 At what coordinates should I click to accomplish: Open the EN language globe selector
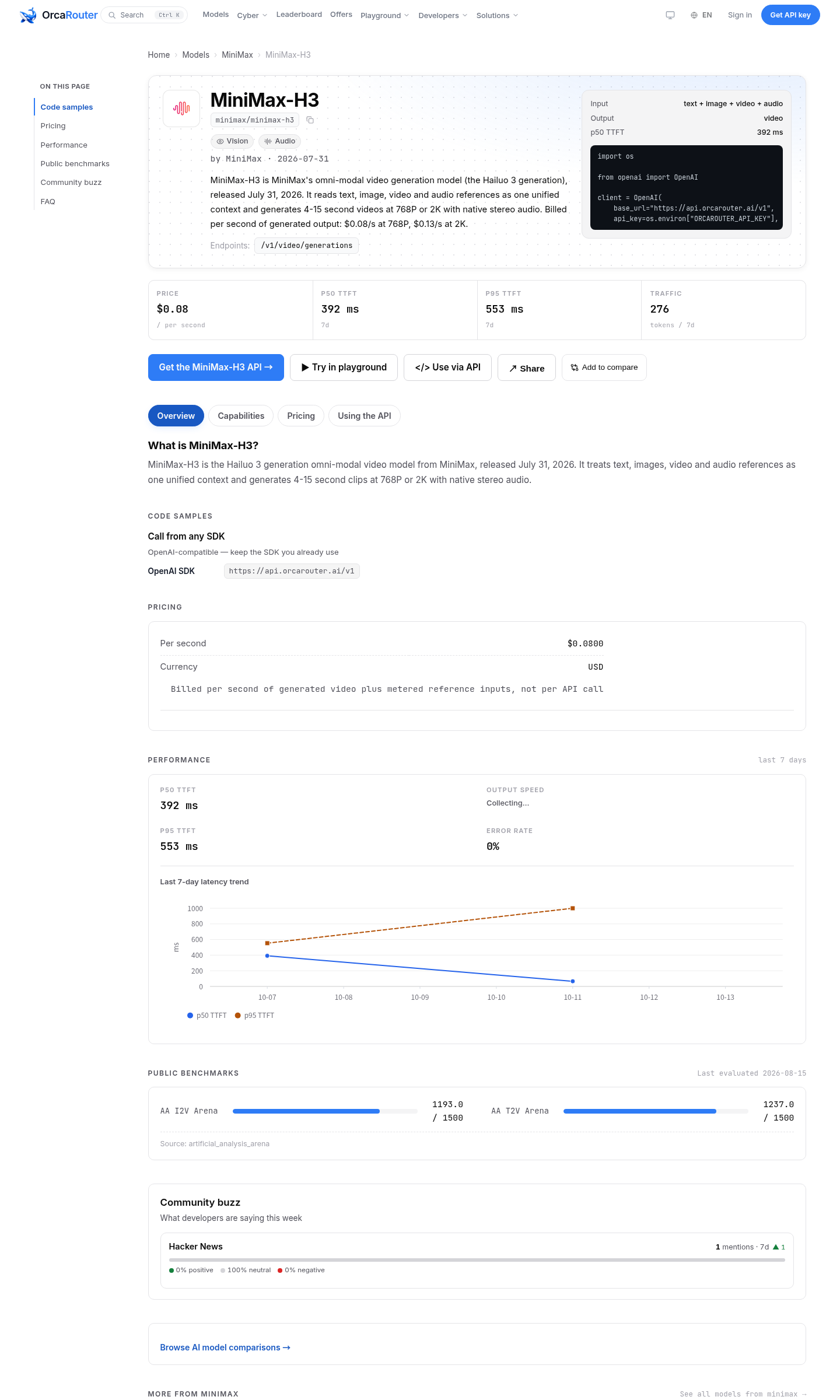click(x=701, y=15)
